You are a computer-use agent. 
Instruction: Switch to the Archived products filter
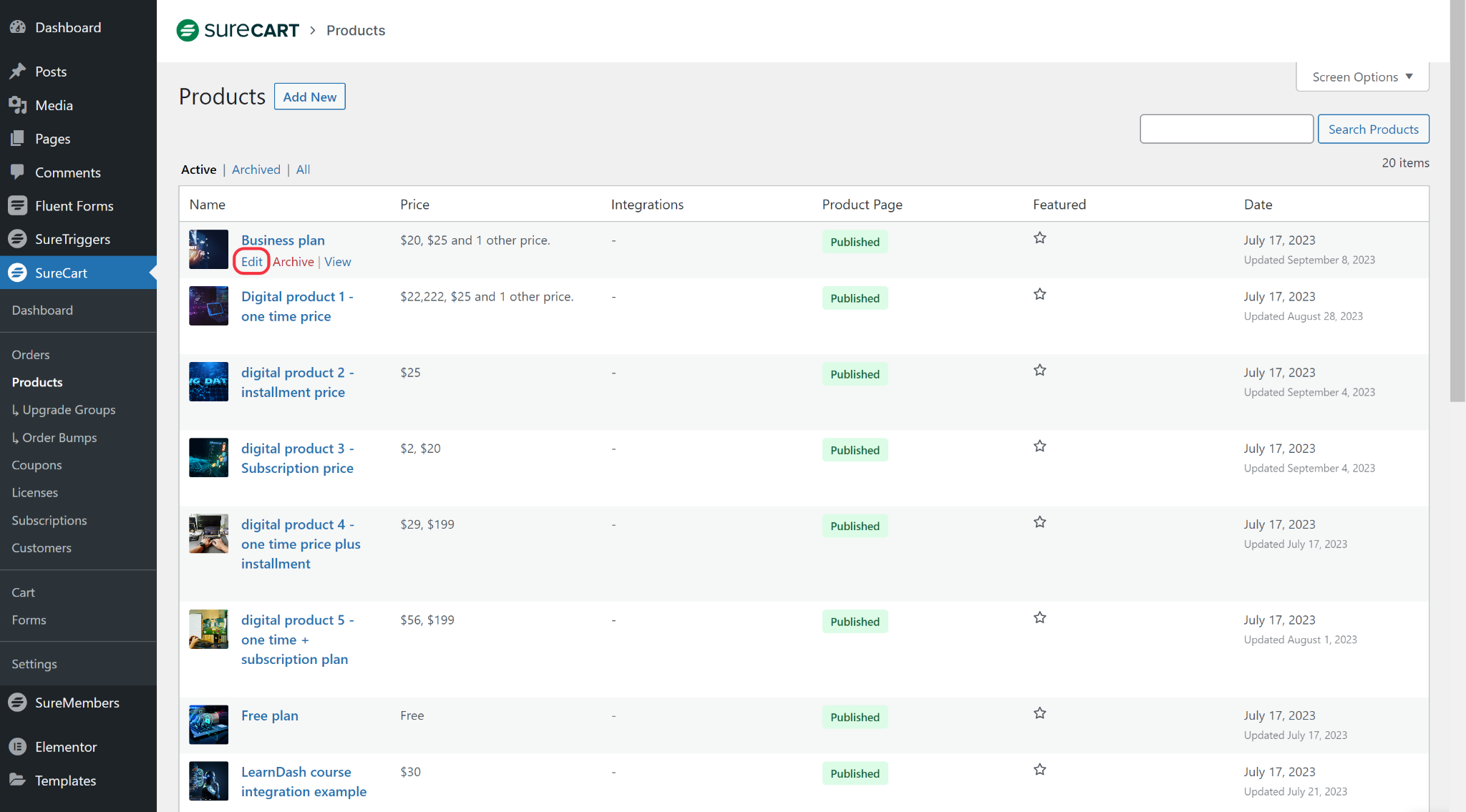256,170
